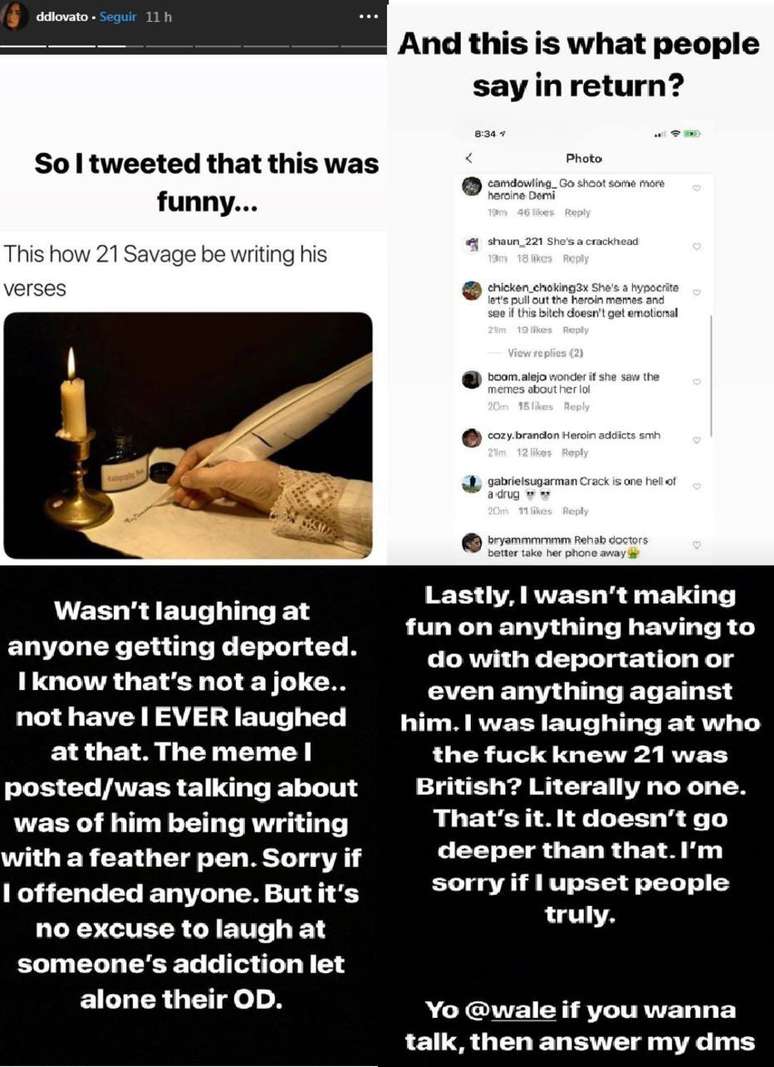774x1067 pixels.
Task: Toggle the heart on boom.alejo's comment
Action: point(697,378)
